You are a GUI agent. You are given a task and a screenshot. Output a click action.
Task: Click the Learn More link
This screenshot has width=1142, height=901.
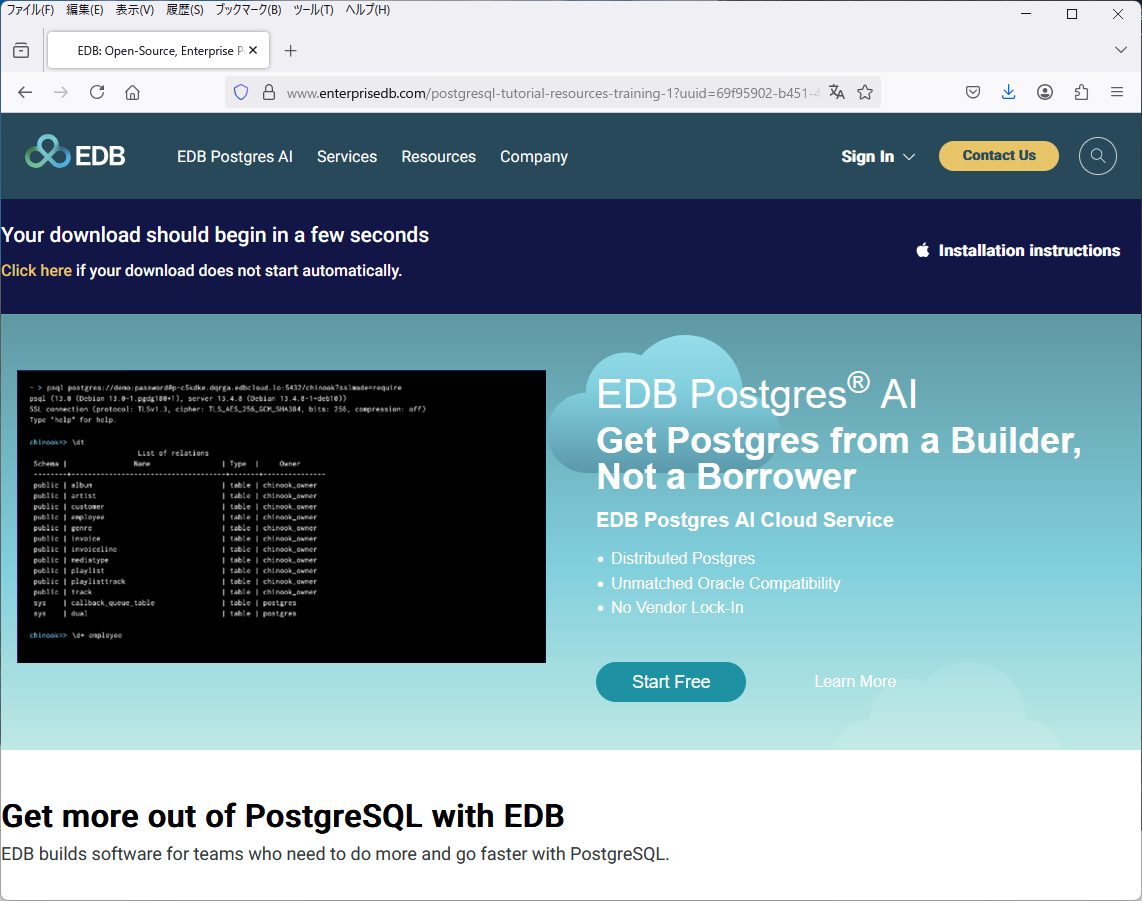tap(855, 682)
